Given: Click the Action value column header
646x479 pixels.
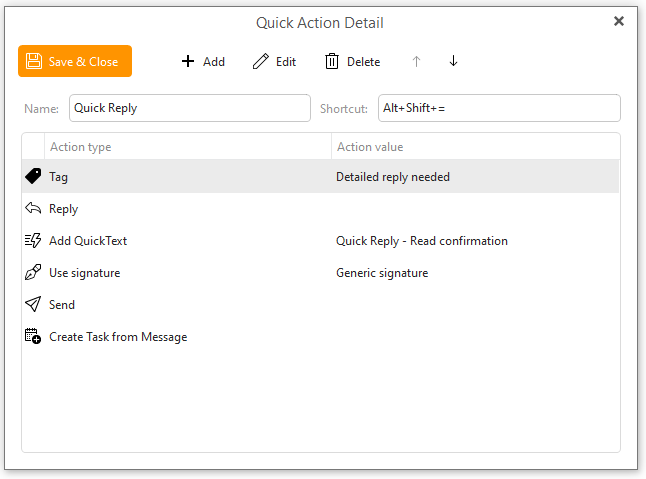Looking at the screenshot, I should pos(370,147).
